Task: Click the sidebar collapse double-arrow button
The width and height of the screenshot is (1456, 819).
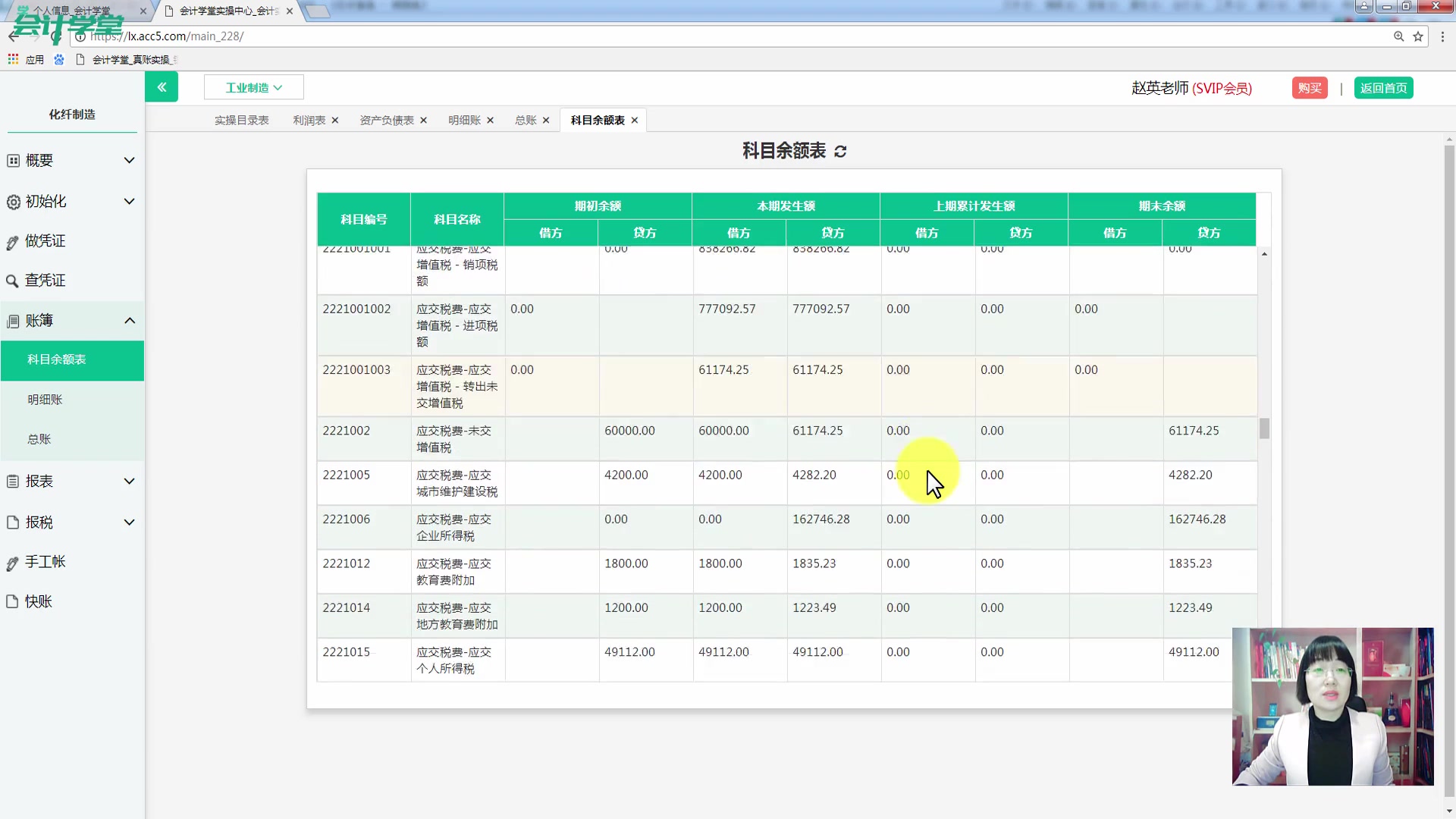Action: 162,86
